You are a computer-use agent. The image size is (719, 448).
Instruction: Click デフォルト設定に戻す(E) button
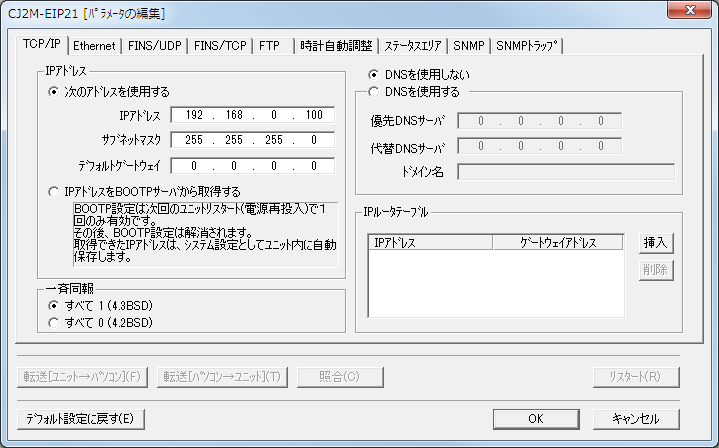click(x=81, y=418)
